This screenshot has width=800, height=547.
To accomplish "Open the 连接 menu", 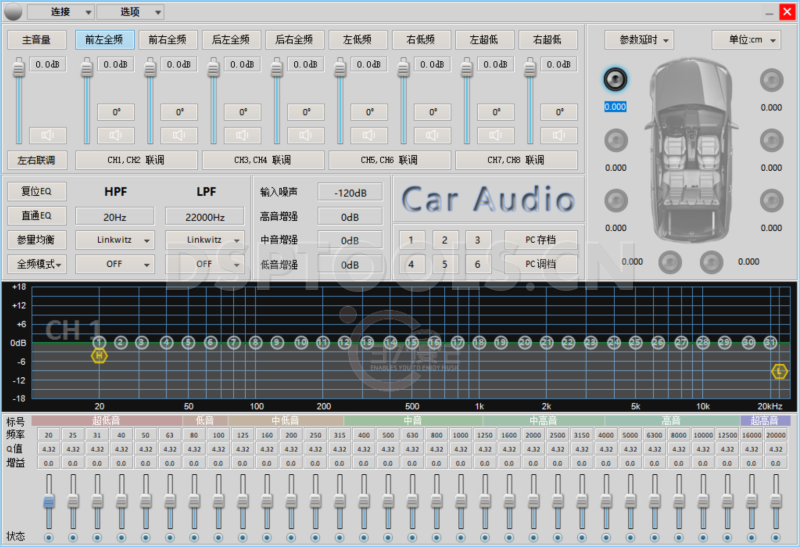I will pos(60,12).
